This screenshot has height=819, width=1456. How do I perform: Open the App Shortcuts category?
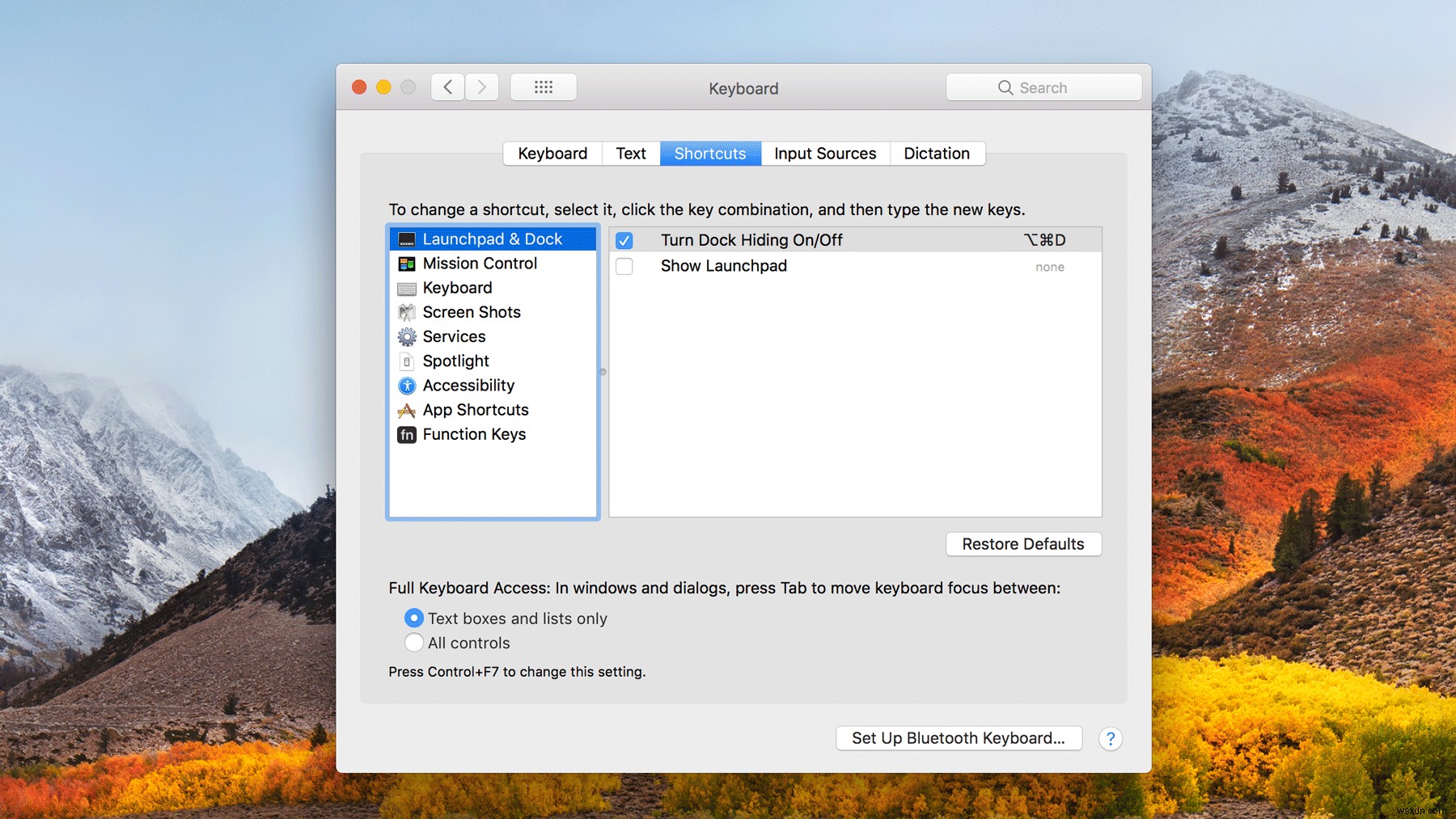pos(475,410)
